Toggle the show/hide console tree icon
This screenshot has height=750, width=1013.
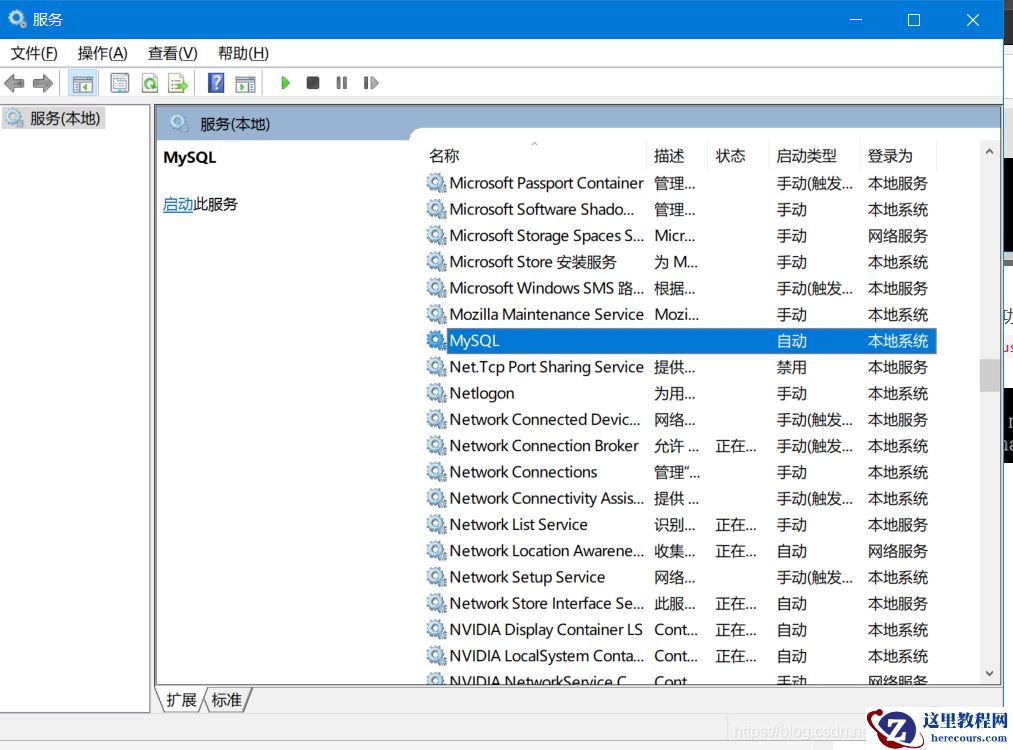[x=83, y=83]
